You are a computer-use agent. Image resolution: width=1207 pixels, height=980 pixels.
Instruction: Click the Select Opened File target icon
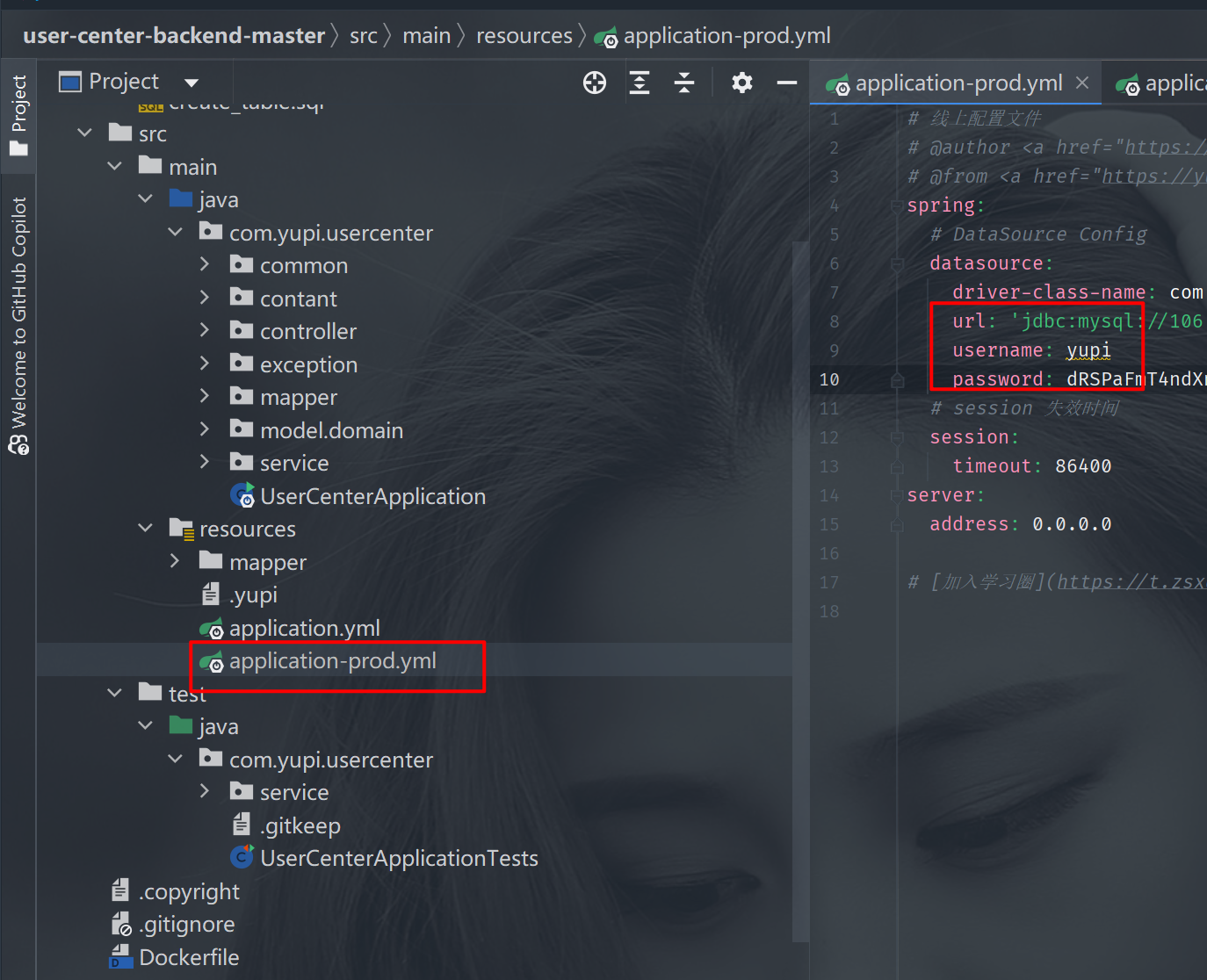595,83
